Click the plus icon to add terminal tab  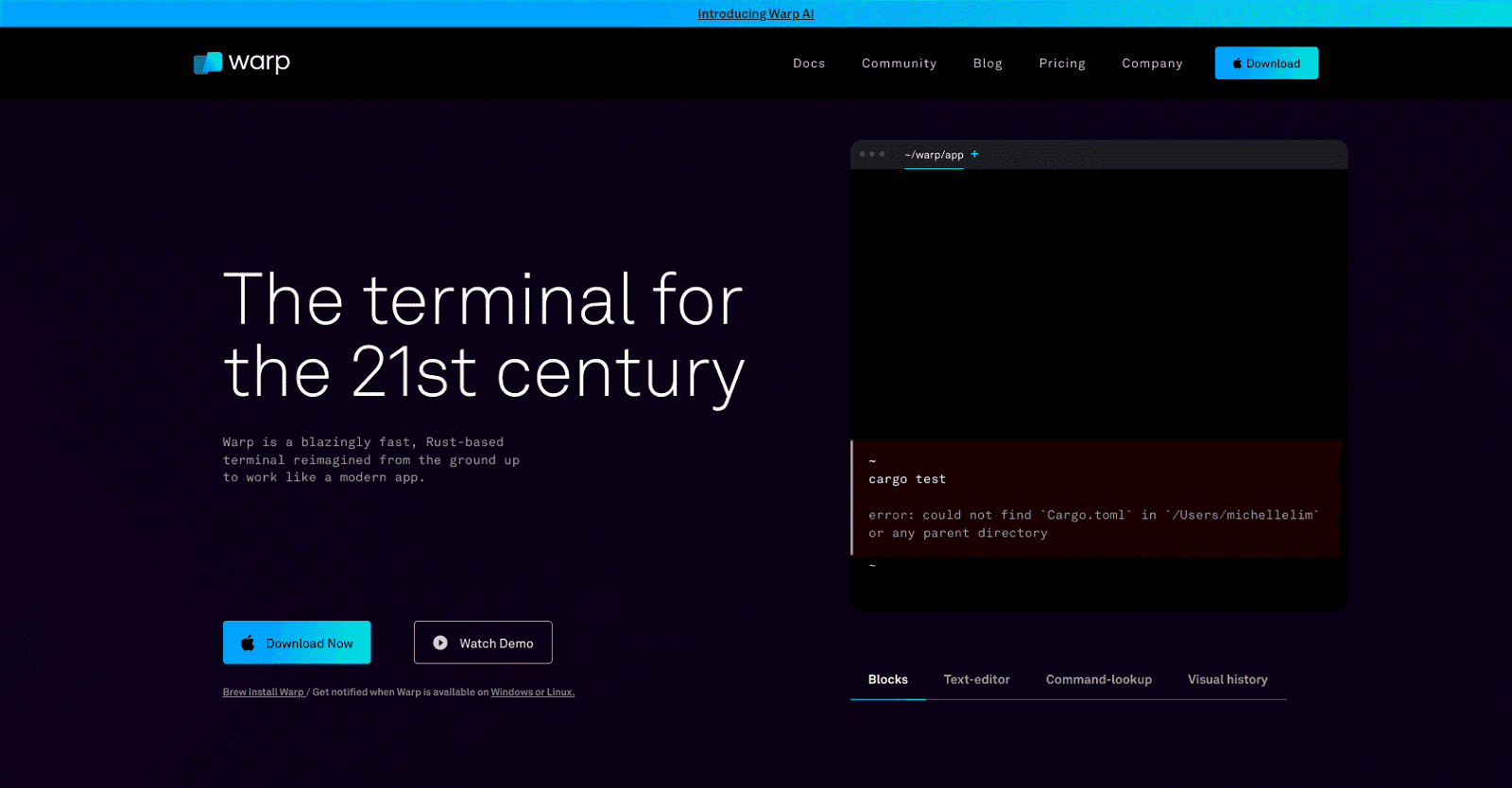[x=974, y=154]
